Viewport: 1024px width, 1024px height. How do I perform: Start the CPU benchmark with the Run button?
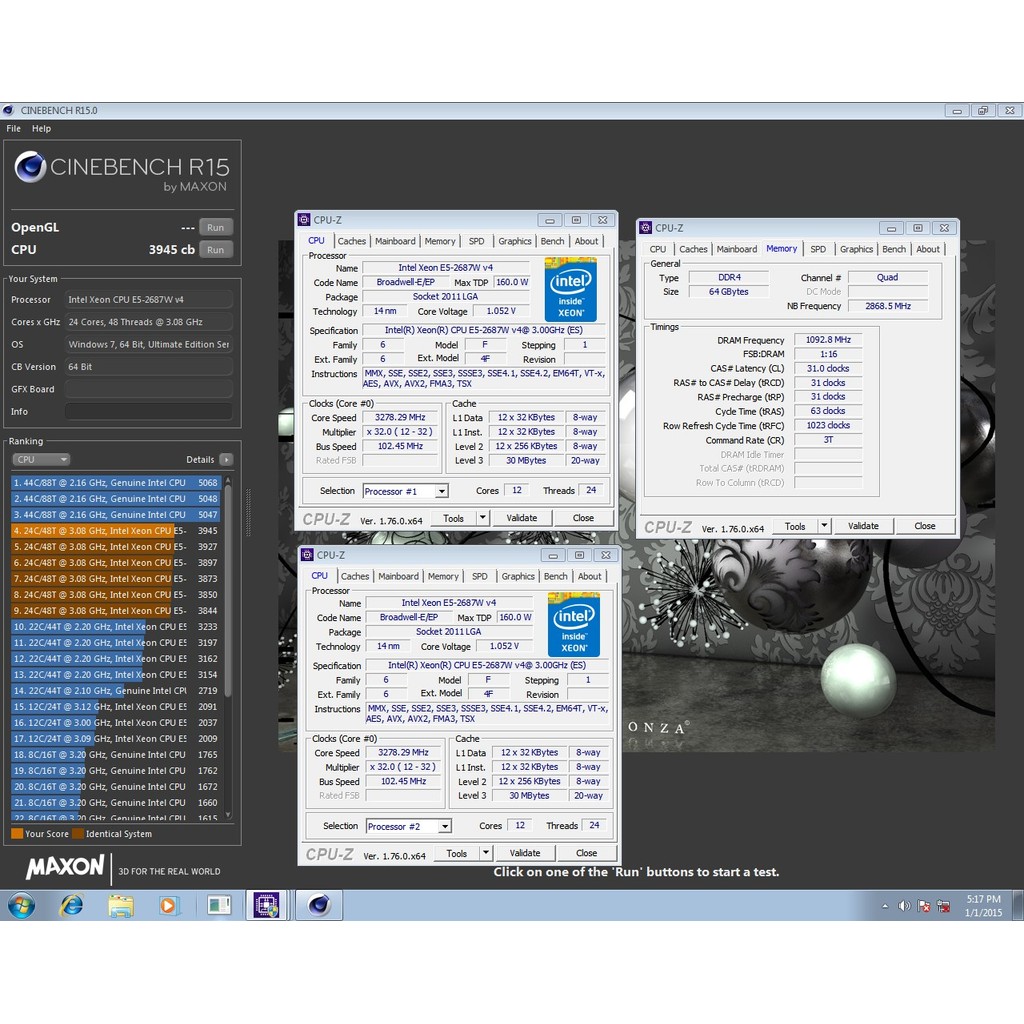pyautogui.click(x=215, y=249)
